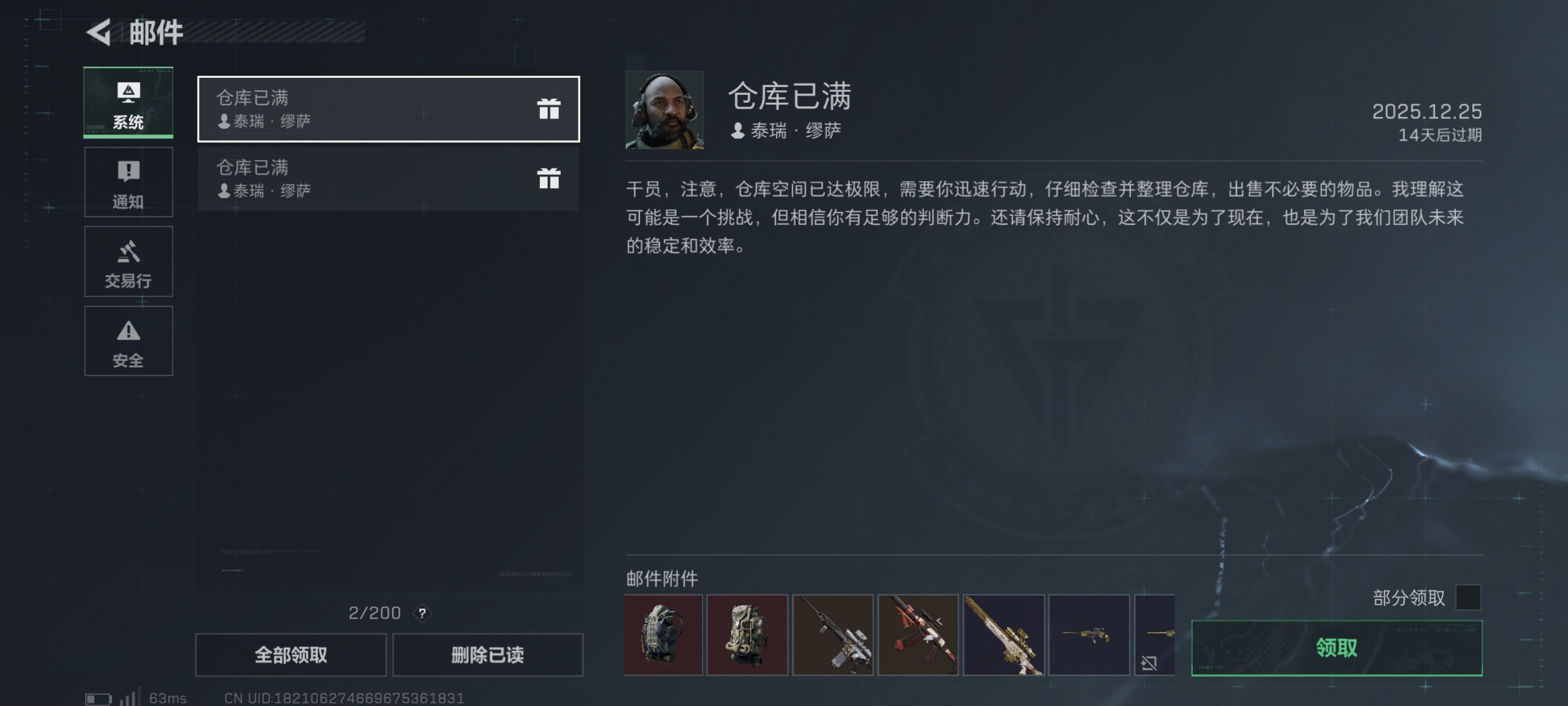Click gift icon on second 仓库已满 mail

tap(548, 179)
